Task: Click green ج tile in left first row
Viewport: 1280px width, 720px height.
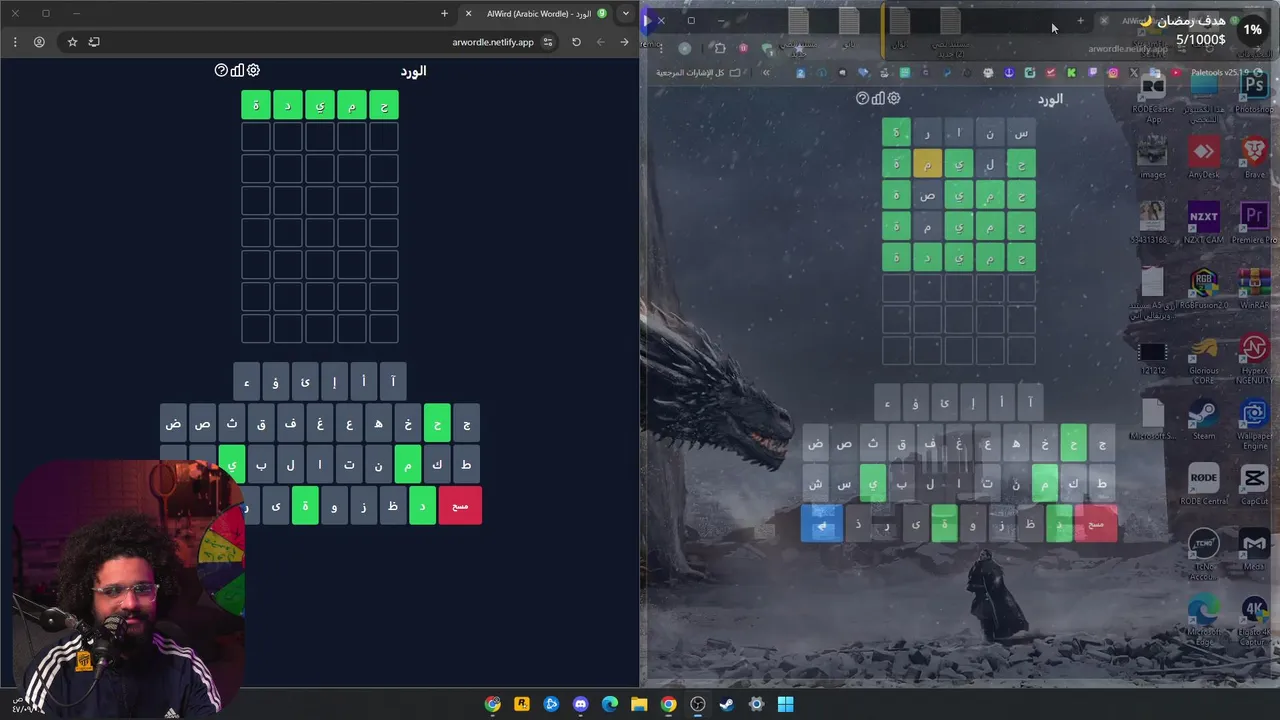Action: 384,105
